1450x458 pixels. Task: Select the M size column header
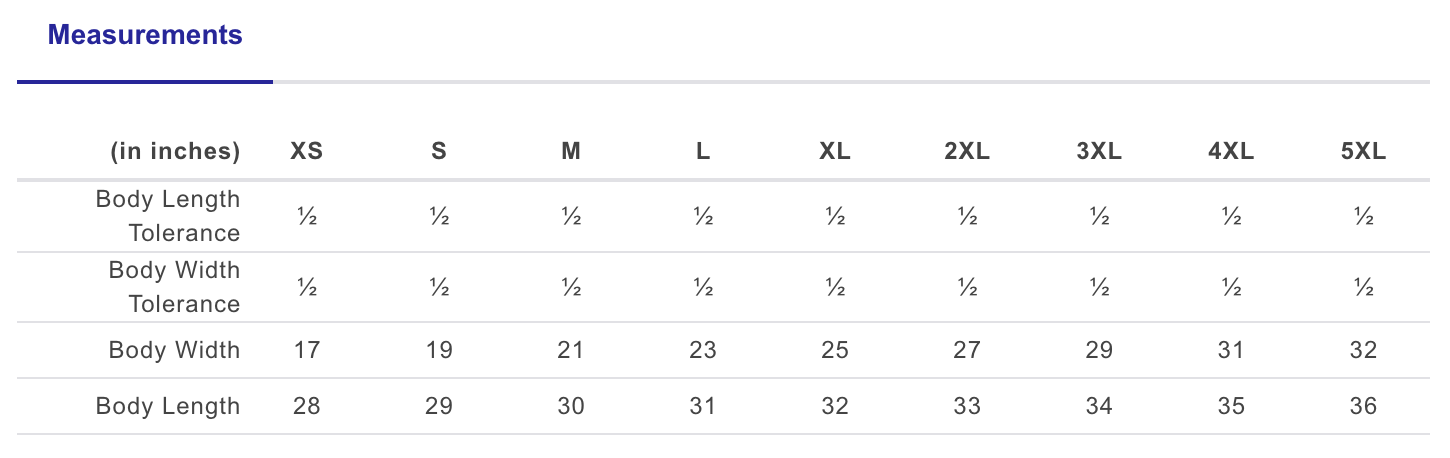571,152
